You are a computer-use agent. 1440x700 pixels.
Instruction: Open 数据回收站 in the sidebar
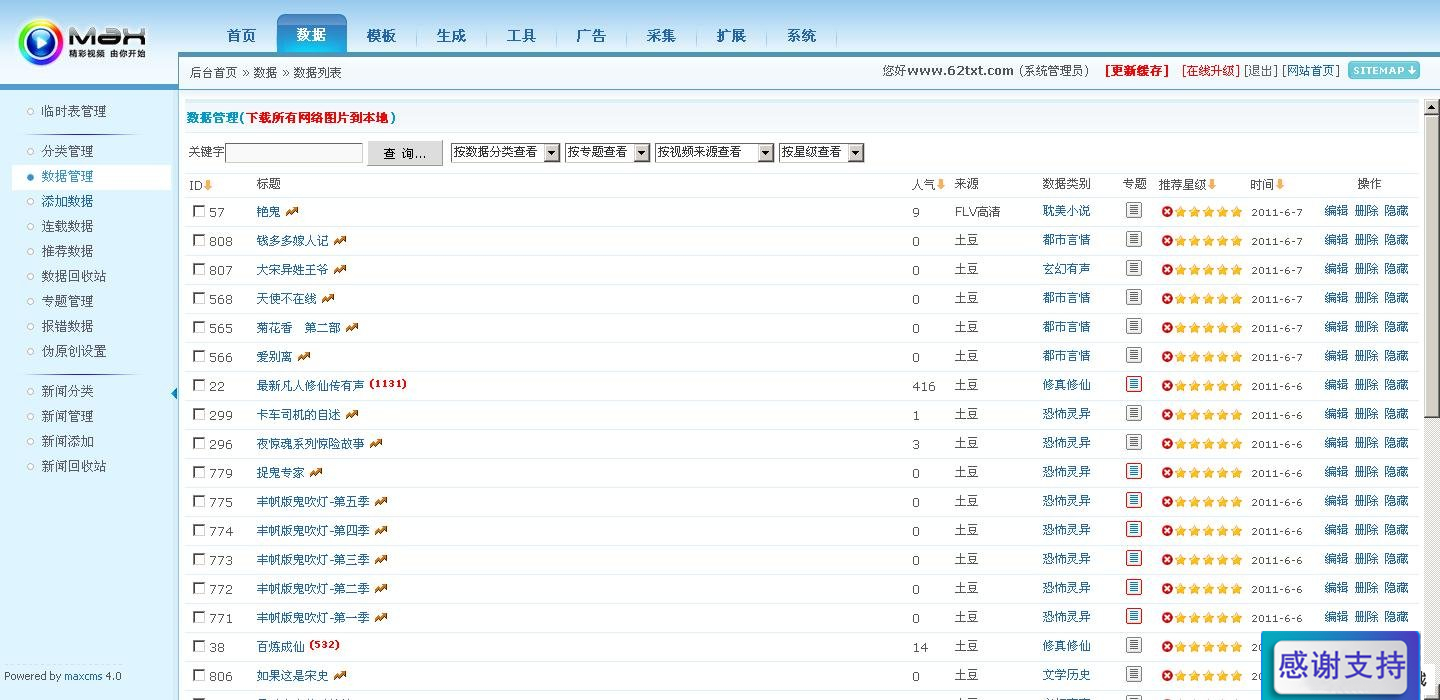[73, 276]
